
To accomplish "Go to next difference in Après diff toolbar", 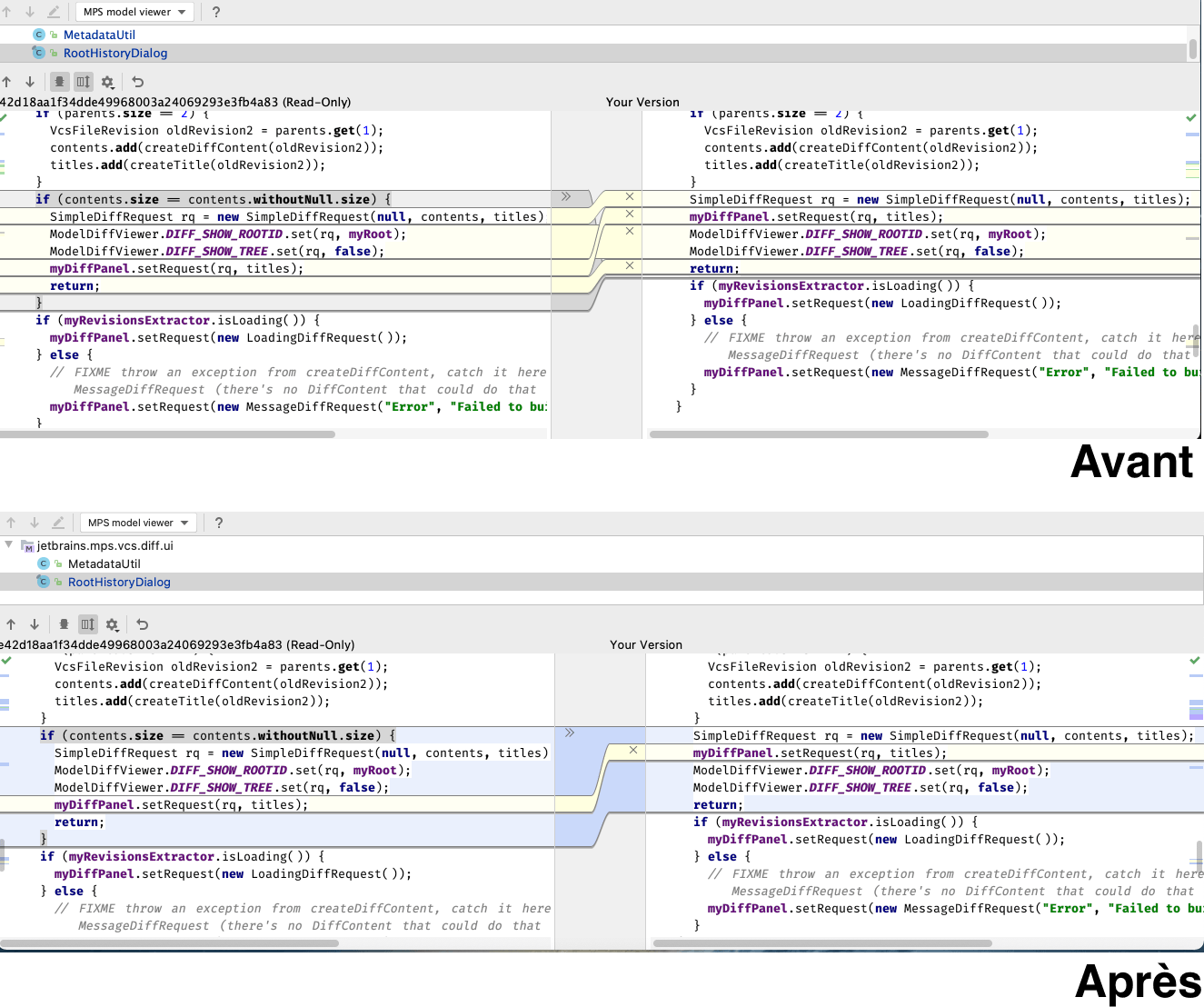I will click(35, 624).
